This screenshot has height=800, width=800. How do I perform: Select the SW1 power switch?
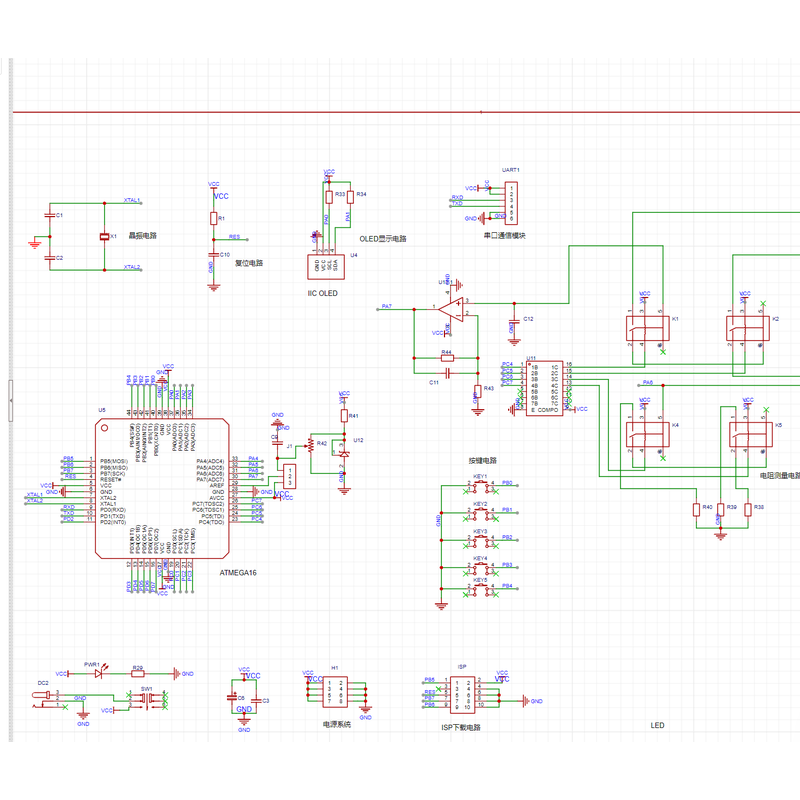click(x=147, y=699)
